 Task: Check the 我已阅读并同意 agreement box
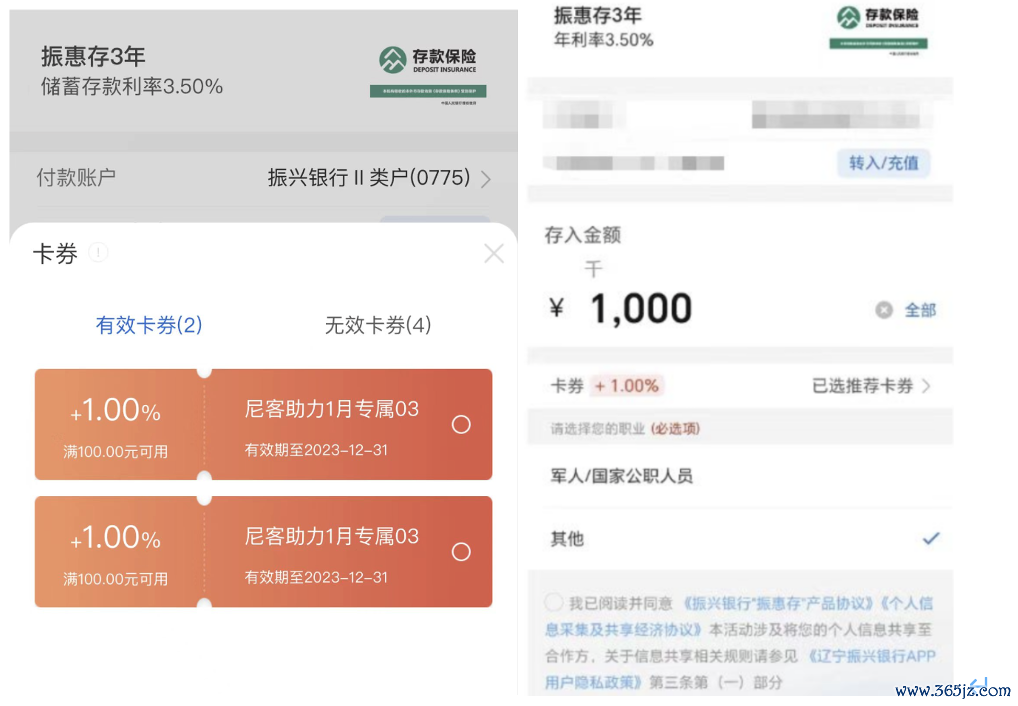(554, 602)
